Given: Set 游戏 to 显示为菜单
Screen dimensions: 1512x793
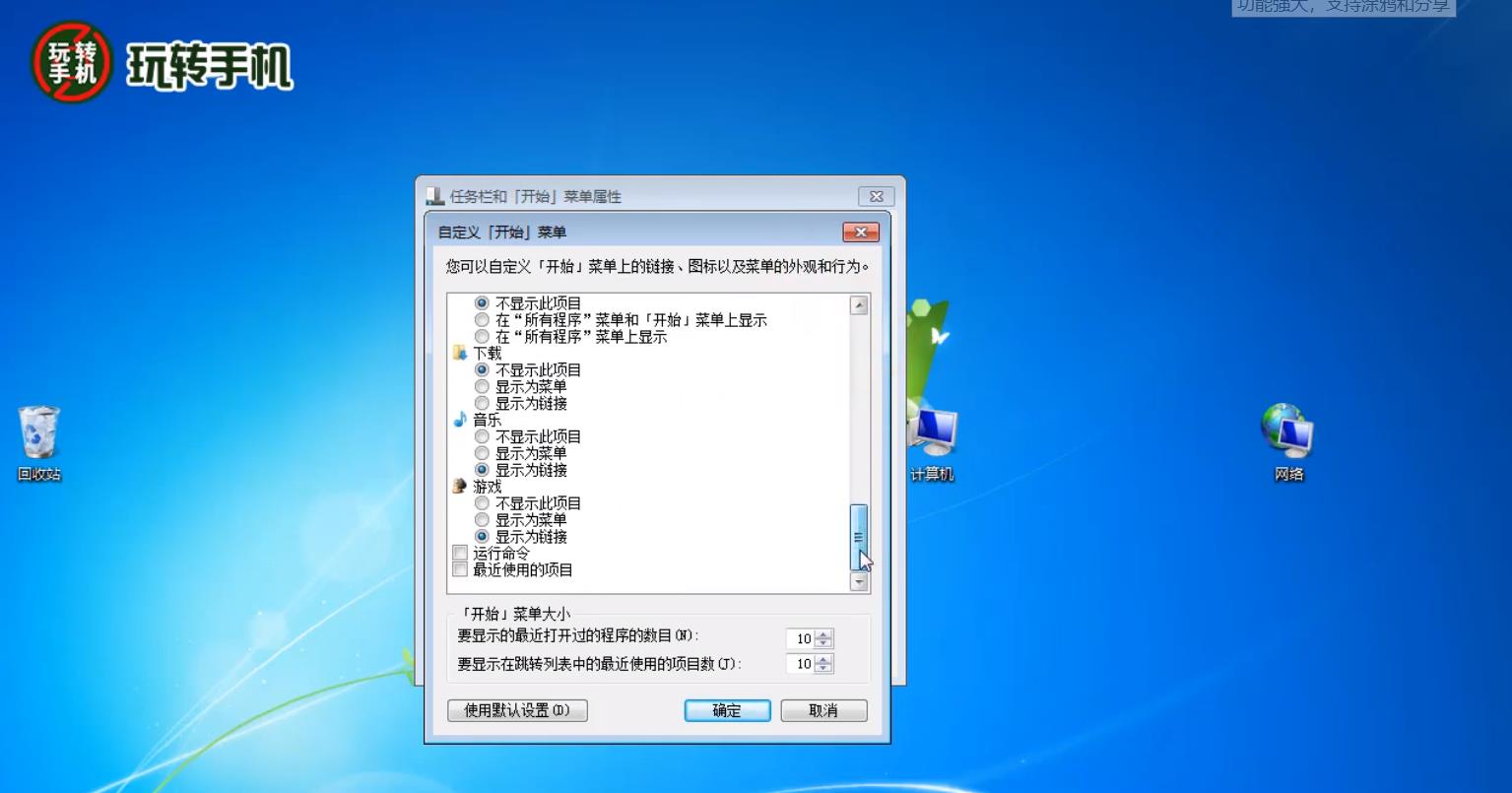Looking at the screenshot, I should 482,519.
